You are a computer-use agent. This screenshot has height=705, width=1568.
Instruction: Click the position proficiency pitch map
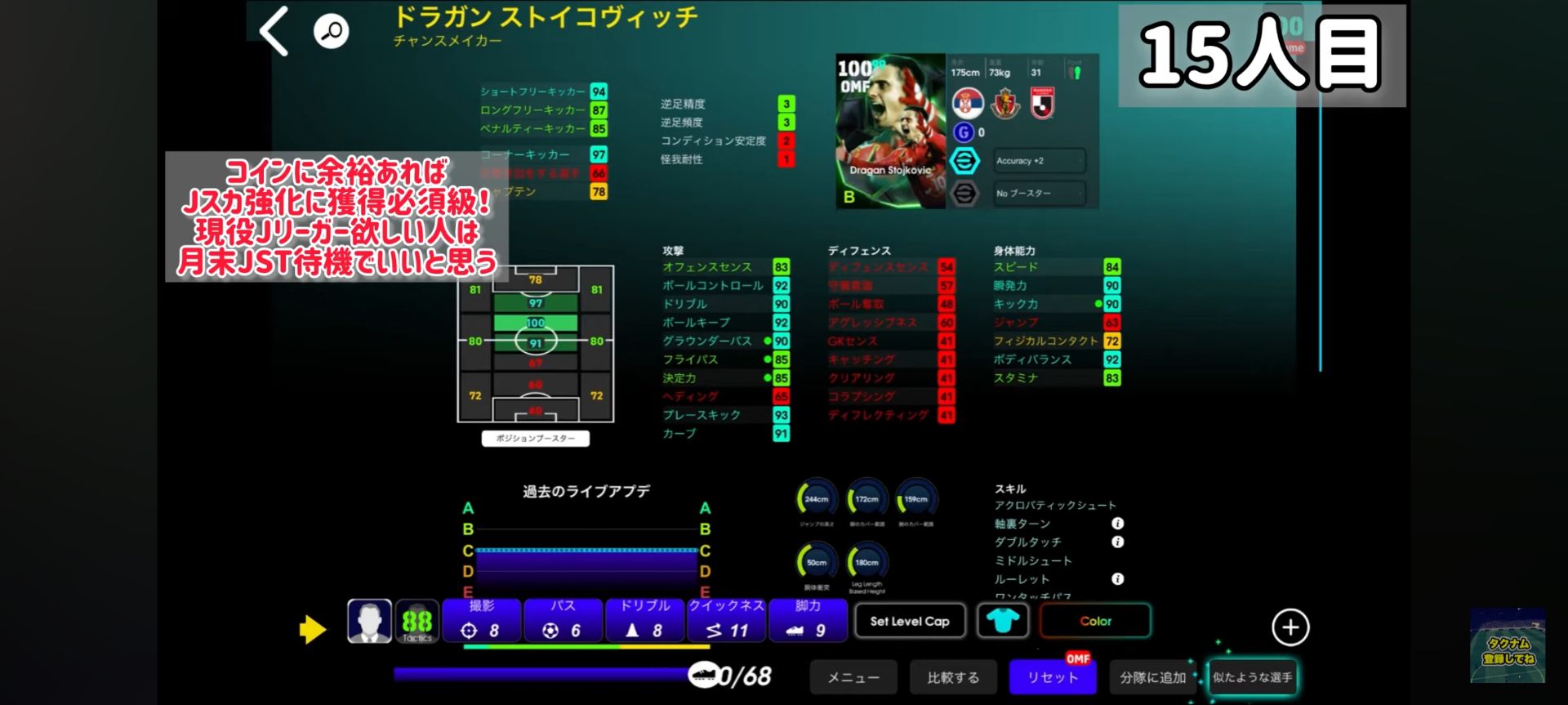coord(535,343)
